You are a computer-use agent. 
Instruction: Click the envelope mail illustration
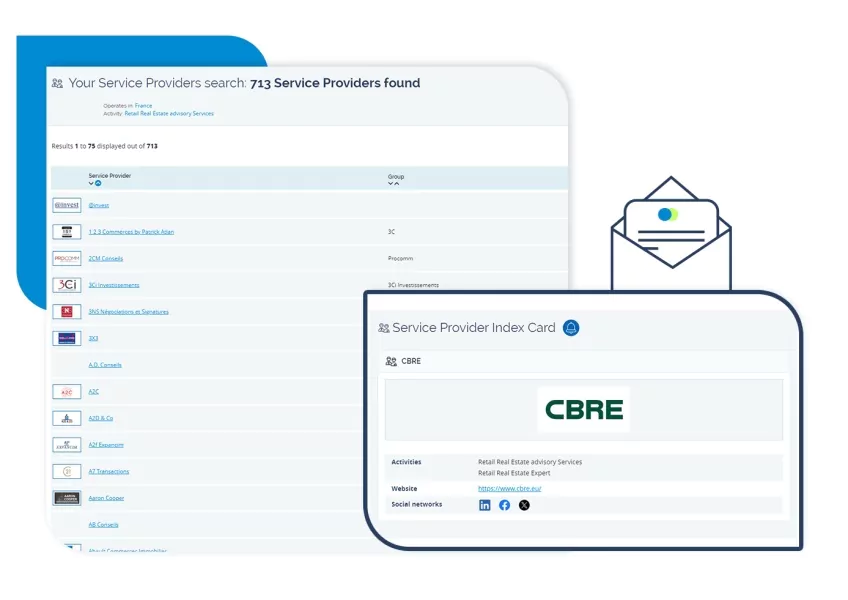pos(671,223)
